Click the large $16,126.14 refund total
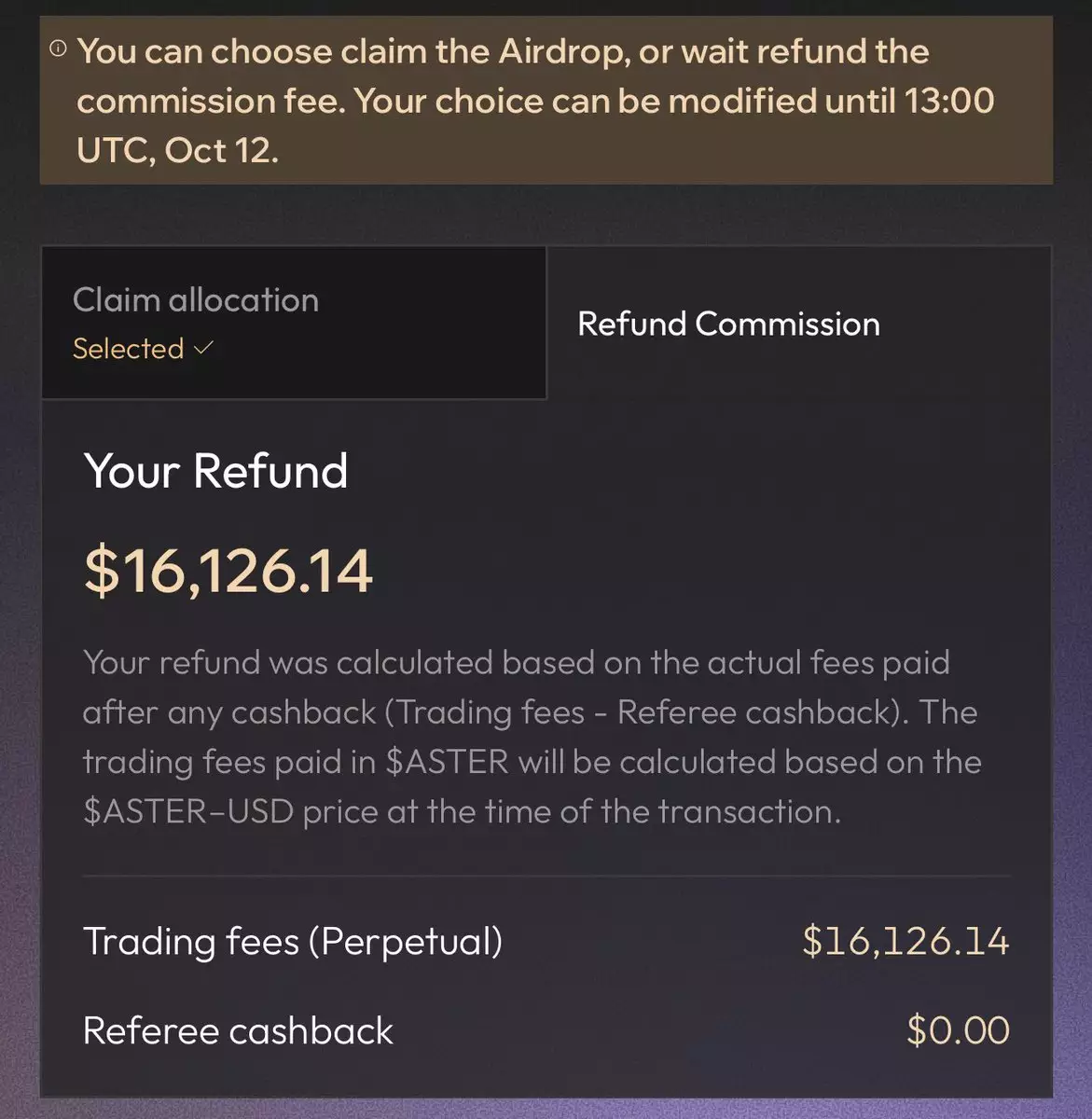The width and height of the screenshot is (1092, 1119). coord(228,571)
